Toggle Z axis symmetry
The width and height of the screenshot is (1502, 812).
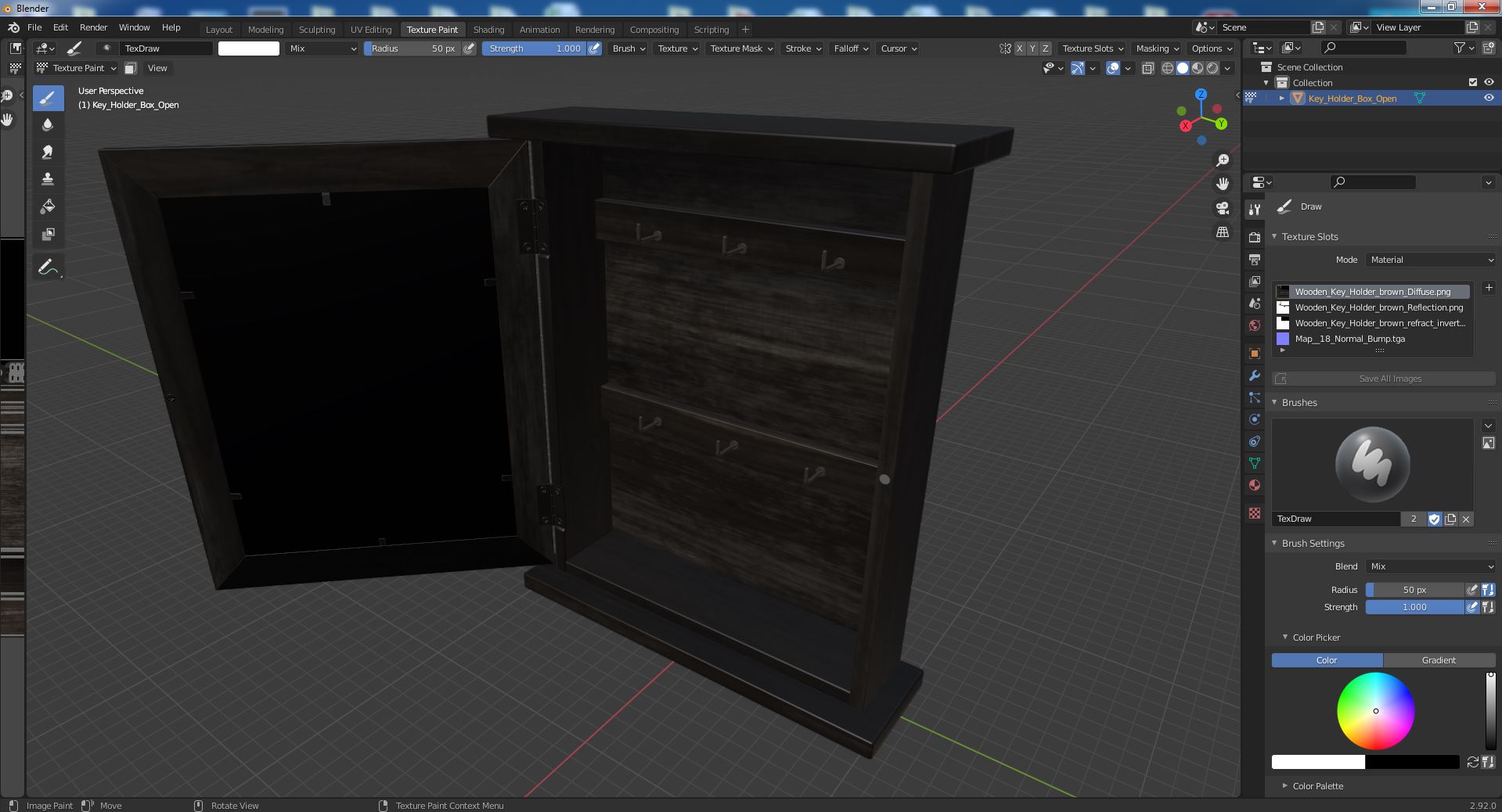point(1046,49)
